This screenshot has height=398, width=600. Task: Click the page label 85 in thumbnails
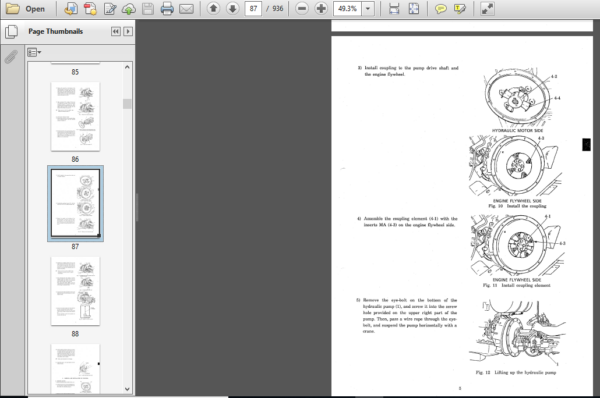pos(75,72)
